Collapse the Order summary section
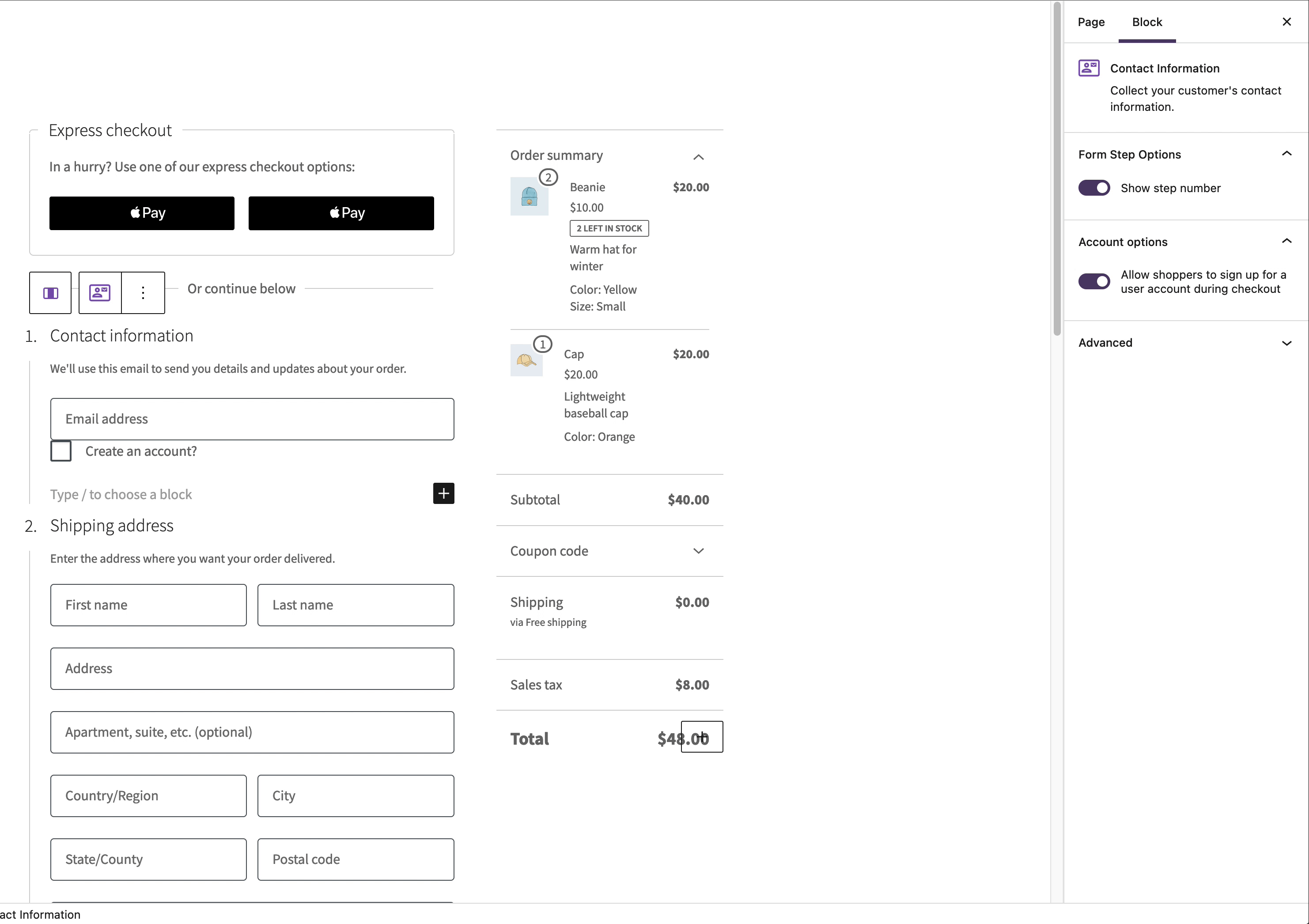Image resolution: width=1309 pixels, height=924 pixels. tap(698, 156)
